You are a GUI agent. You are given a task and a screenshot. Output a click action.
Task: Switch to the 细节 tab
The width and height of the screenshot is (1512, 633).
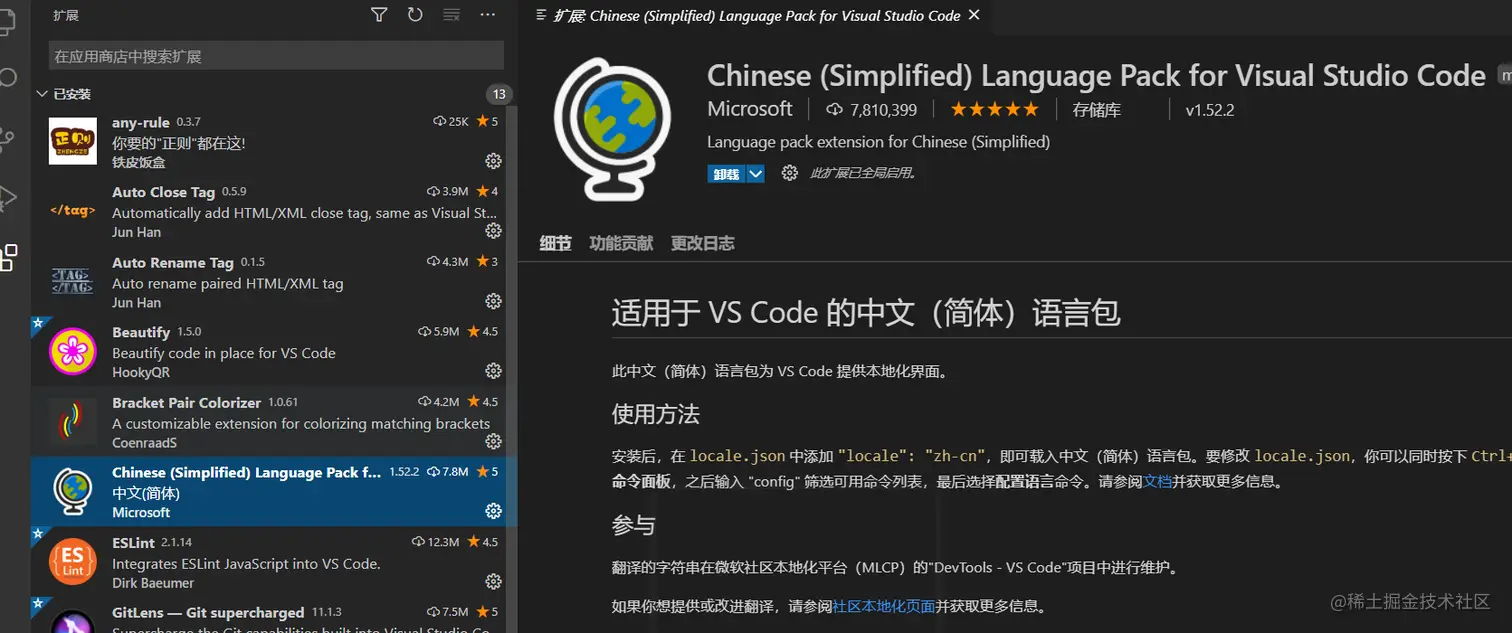(555, 243)
